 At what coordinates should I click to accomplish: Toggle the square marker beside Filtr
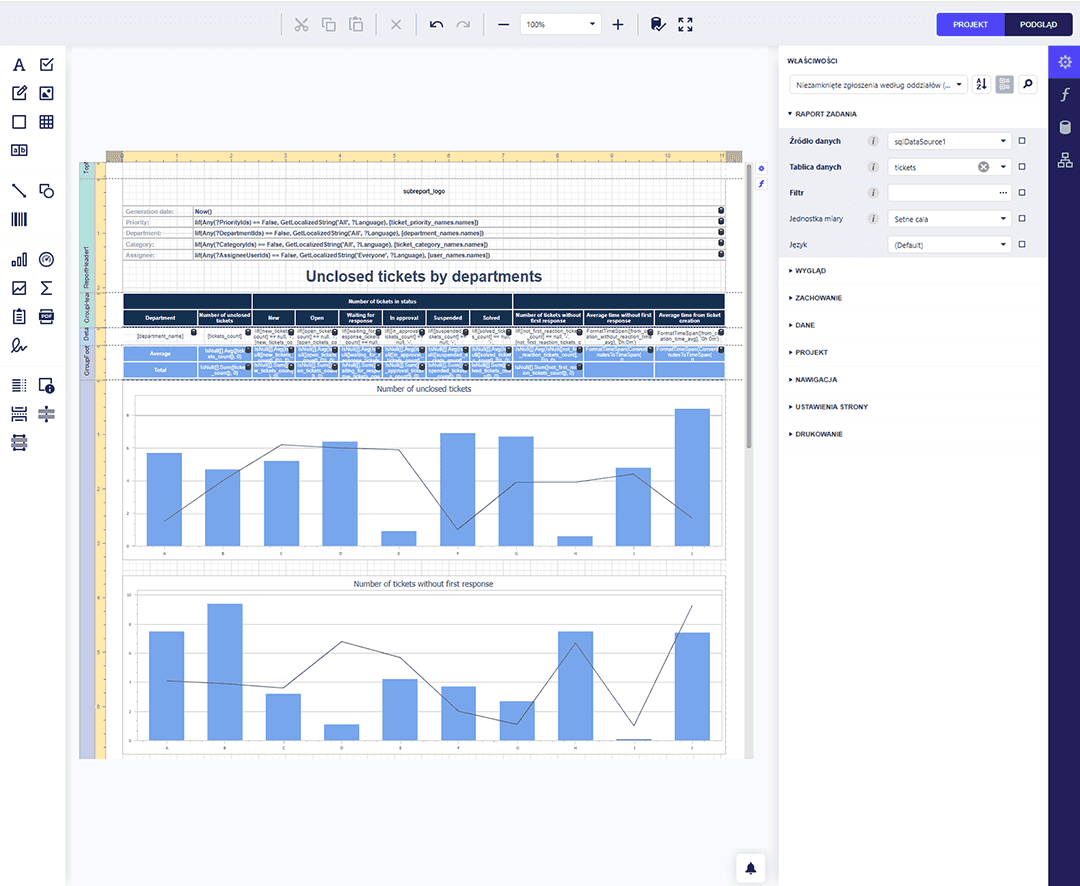(x=1022, y=193)
